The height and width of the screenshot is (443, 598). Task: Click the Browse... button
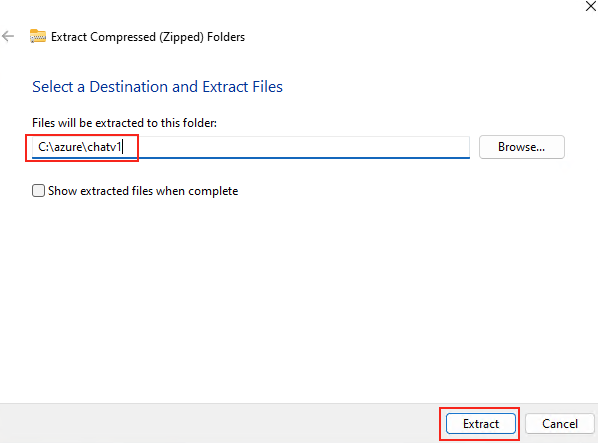tap(521, 147)
